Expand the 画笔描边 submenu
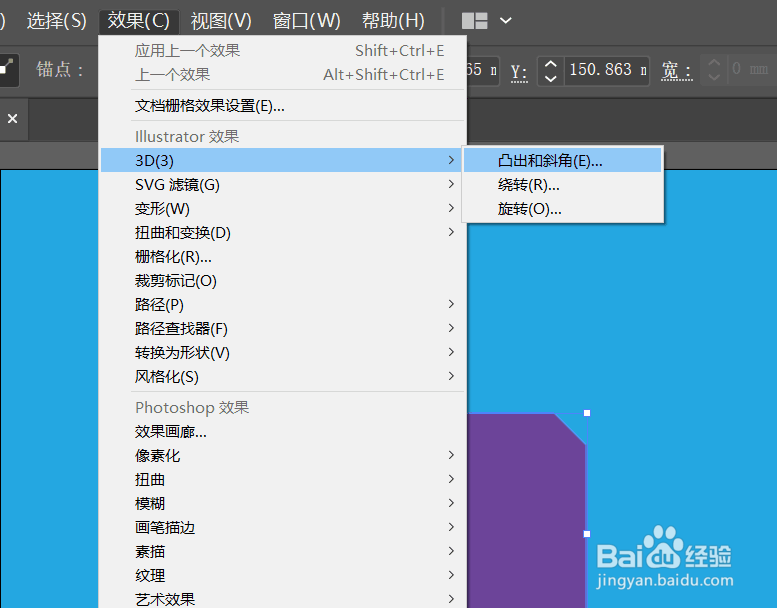The width and height of the screenshot is (777, 608). [x=283, y=528]
